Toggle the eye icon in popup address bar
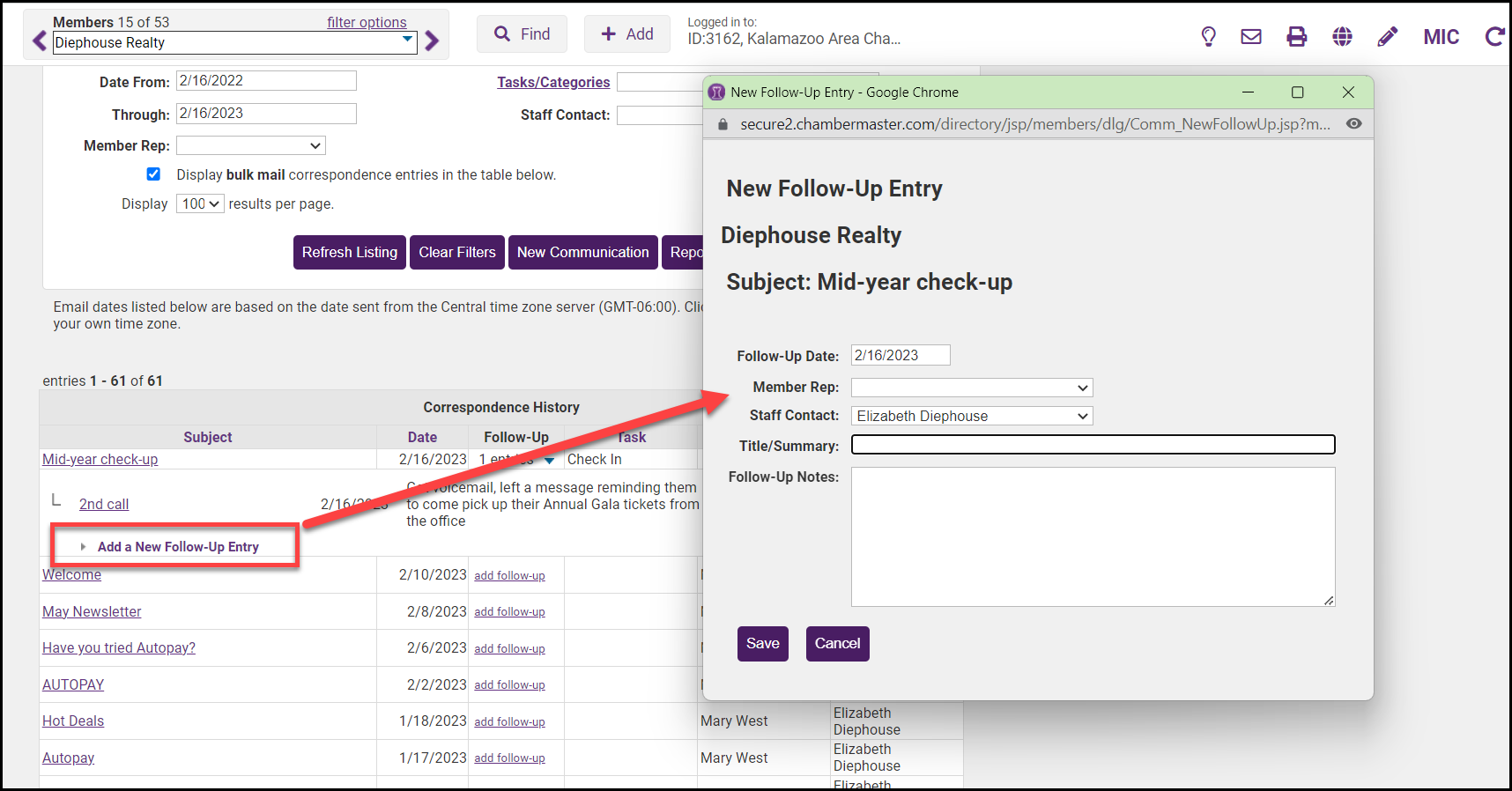 coord(1353,124)
